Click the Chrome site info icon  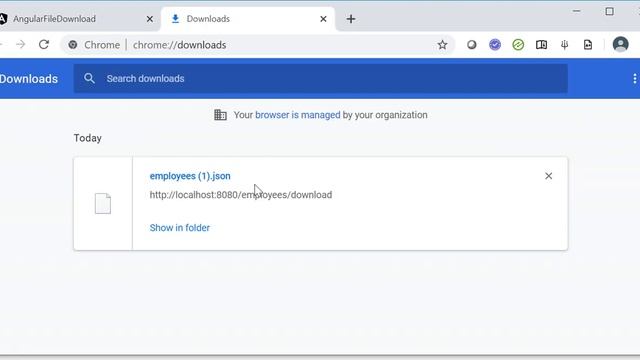click(x=73, y=45)
